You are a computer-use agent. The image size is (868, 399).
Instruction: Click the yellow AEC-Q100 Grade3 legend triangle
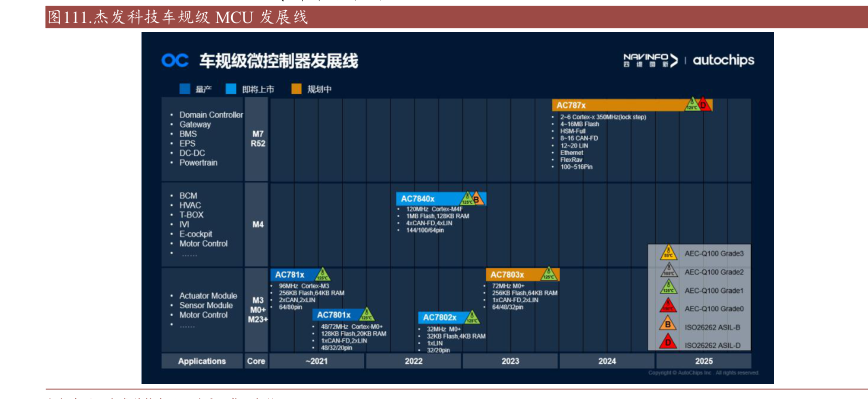point(668,253)
